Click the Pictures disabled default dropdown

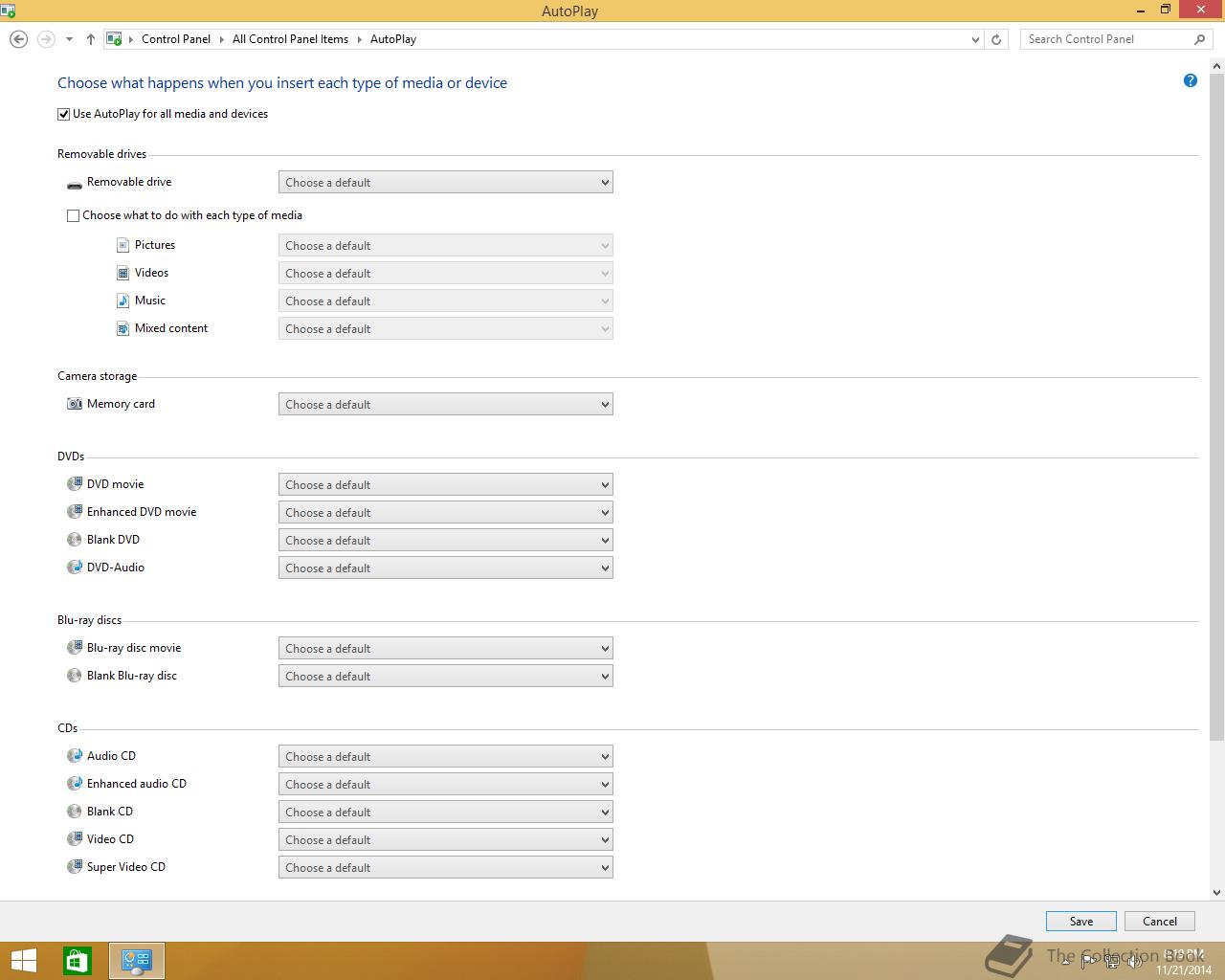(x=446, y=246)
